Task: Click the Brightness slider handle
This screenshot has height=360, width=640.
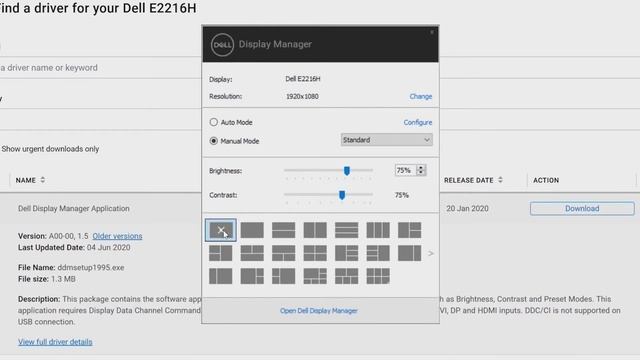Action: (x=347, y=171)
